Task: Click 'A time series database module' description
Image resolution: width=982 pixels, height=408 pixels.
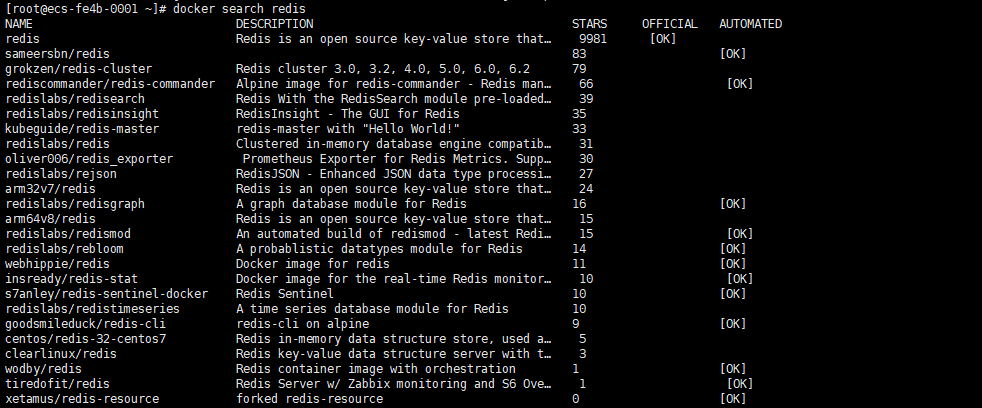Action: [372, 309]
